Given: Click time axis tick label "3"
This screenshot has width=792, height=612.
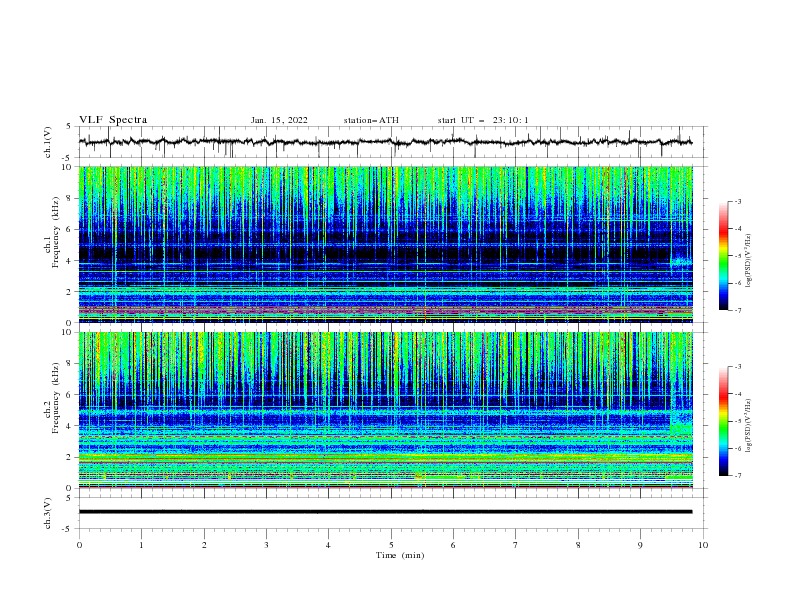Looking at the screenshot, I should point(266,545).
